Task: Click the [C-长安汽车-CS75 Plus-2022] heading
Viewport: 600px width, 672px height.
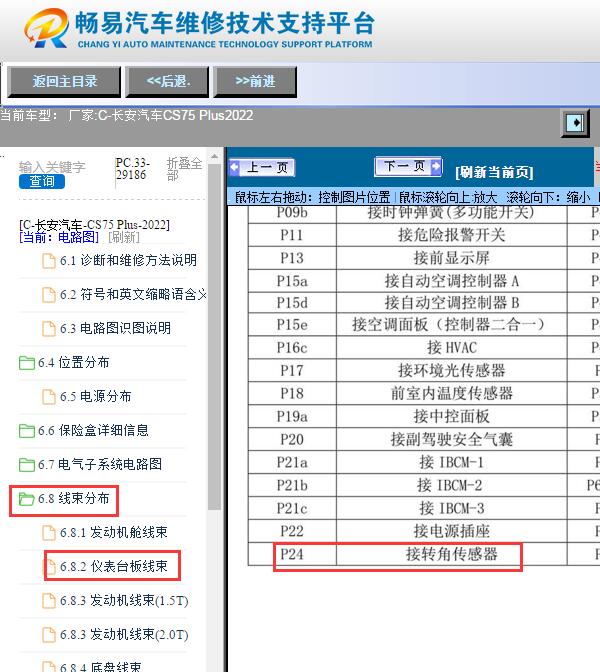Action: click(x=94, y=225)
